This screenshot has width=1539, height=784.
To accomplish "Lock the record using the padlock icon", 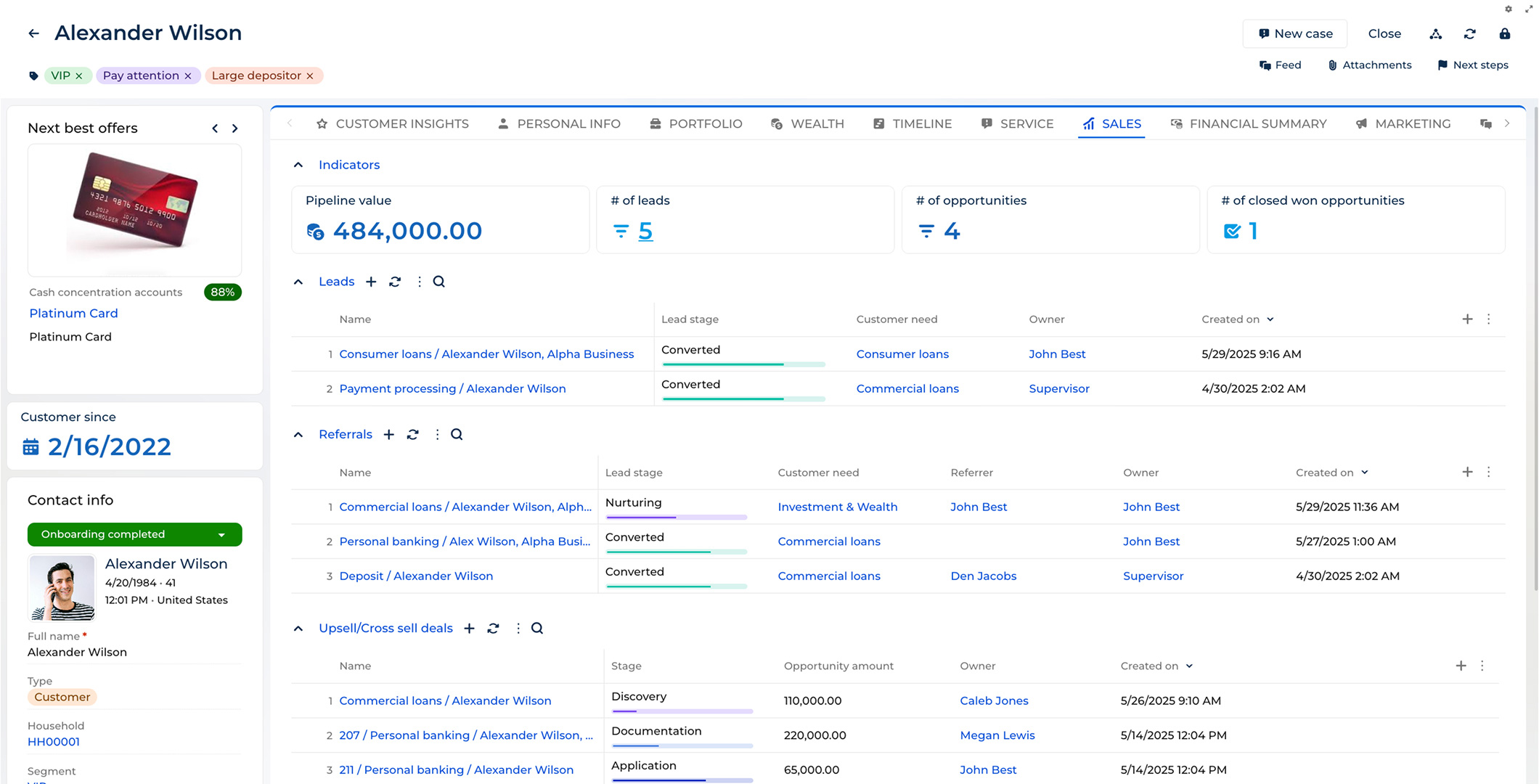I will (x=1505, y=33).
